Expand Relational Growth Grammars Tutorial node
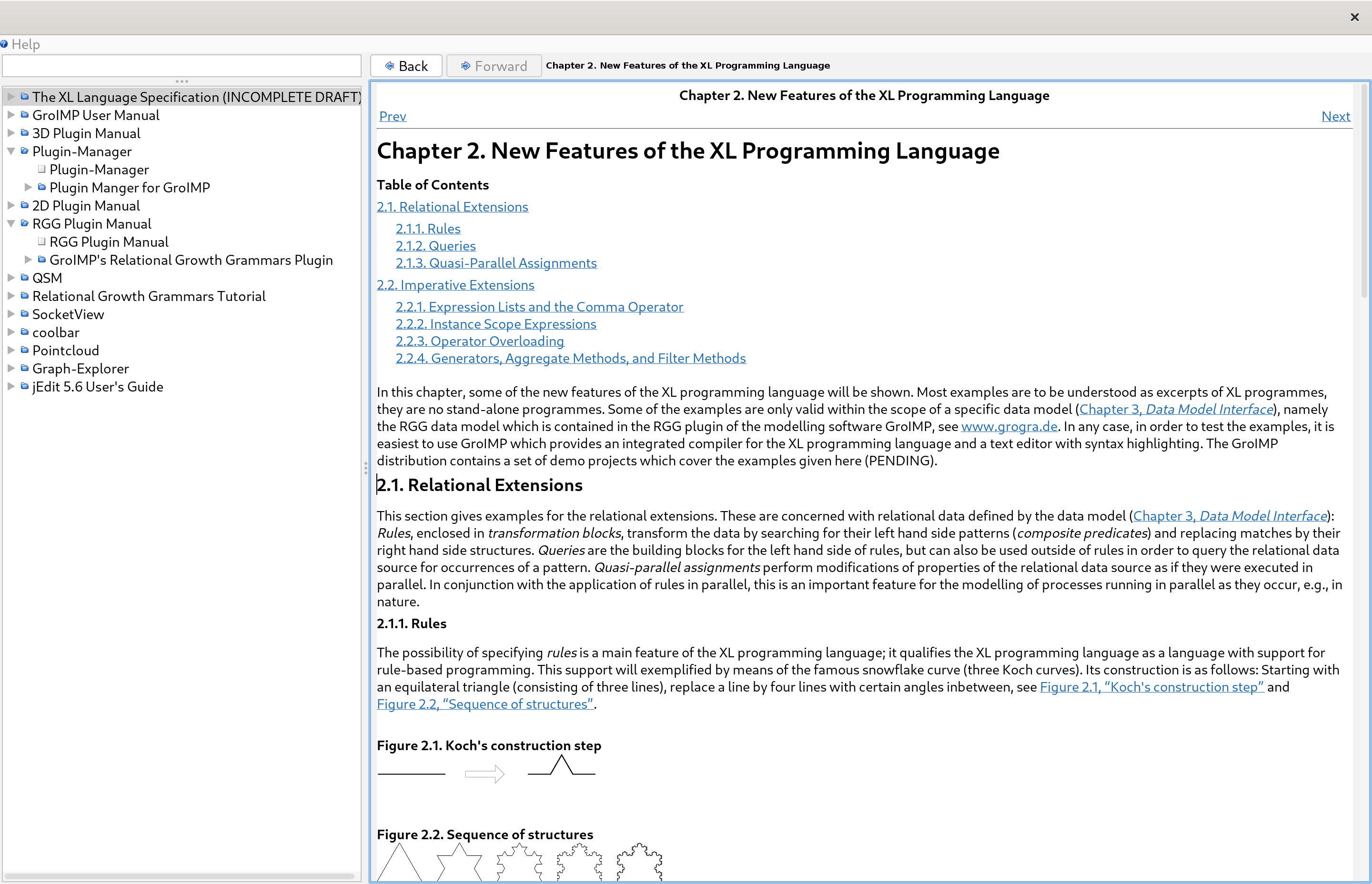Viewport: 1372px width, 884px height. [x=11, y=296]
